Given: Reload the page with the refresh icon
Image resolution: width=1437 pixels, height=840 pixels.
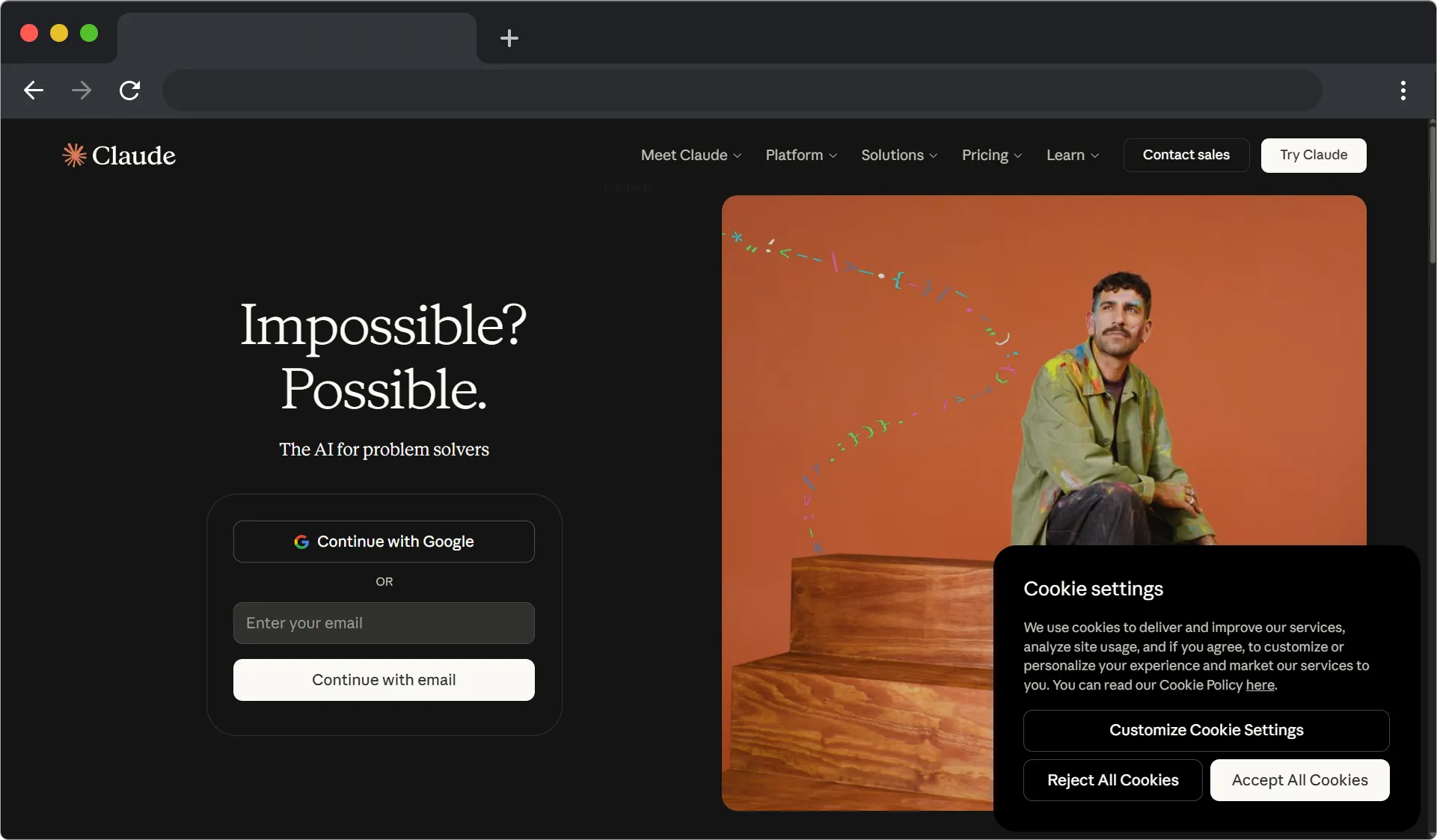Looking at the screenshot, I should 129,91.
